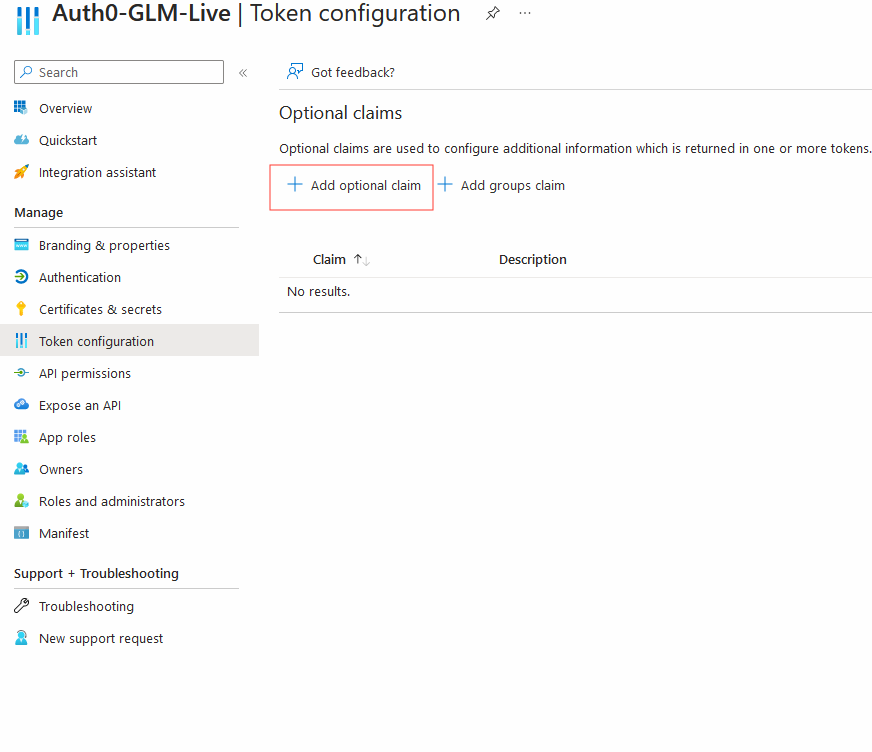Click the API permissions icon
The image size is (872, 752).
[21, 373]
